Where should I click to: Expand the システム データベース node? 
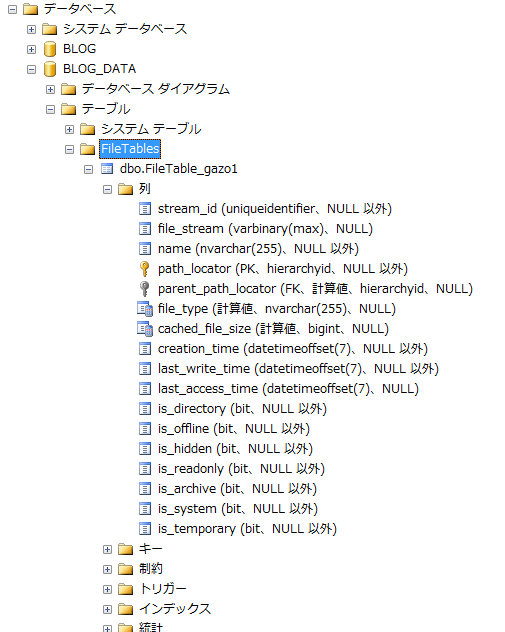coord(31,29)
